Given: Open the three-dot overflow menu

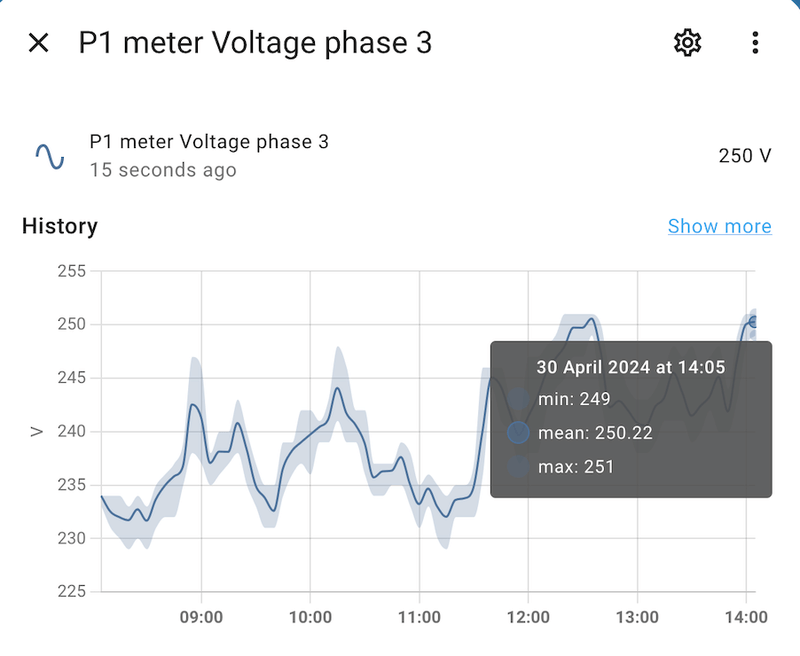Looking at the screenshot, I should (755, 43).
